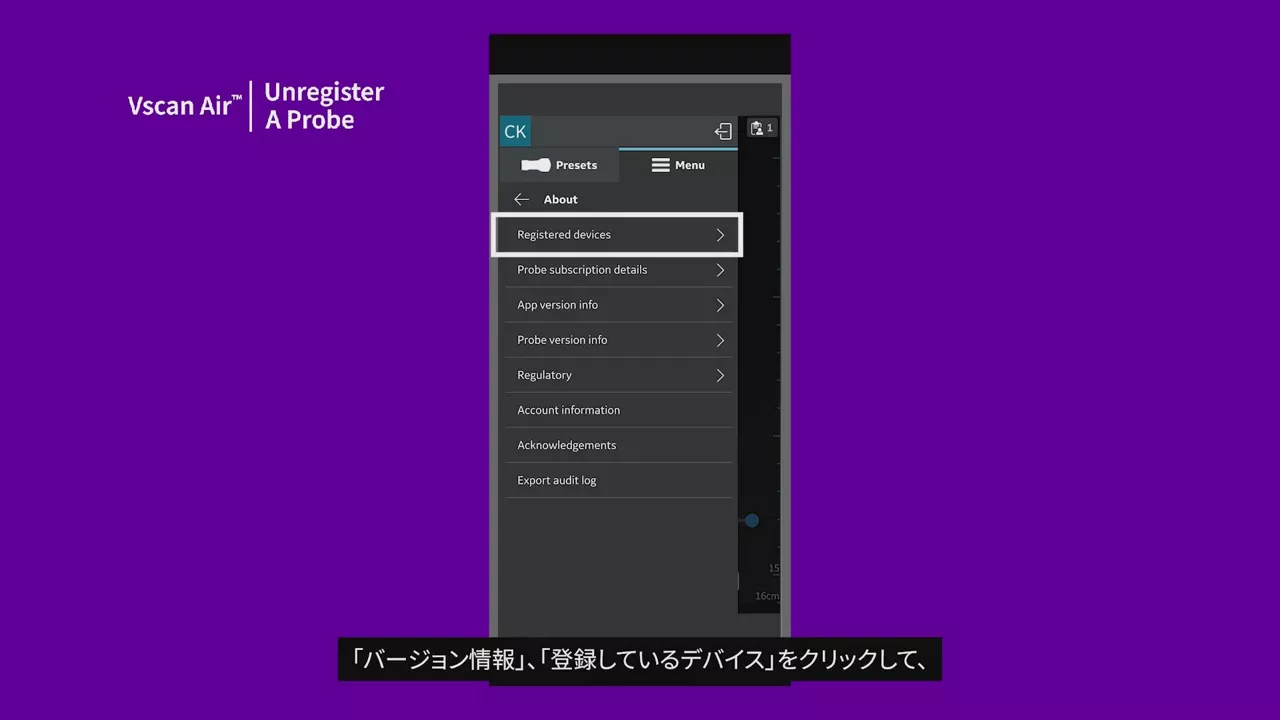Click the 16cm depth label
1280x720 pixels.
point(767,596)
